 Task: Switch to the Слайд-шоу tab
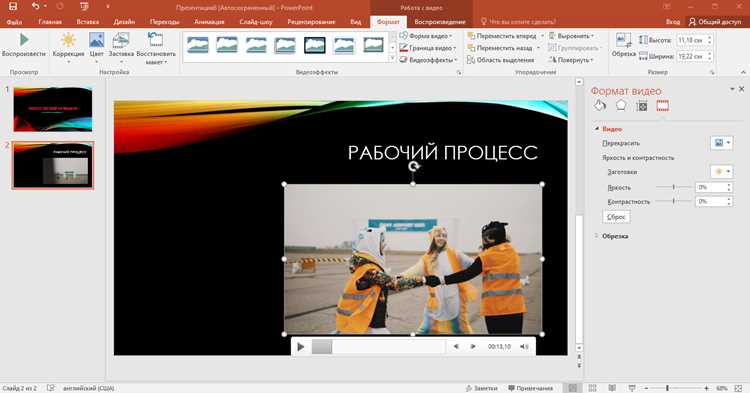tap(256, 22)
